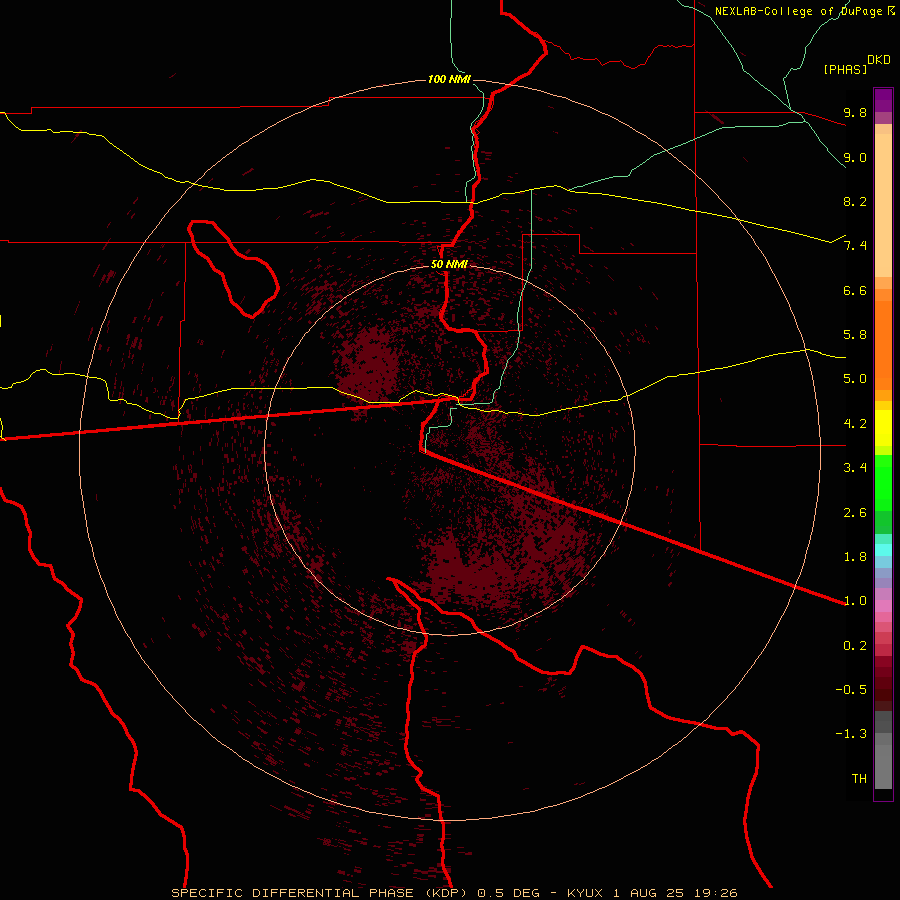Click the TH label on the color scale
This screenshot has width=900, height=900.
click(x=859, y=779)
